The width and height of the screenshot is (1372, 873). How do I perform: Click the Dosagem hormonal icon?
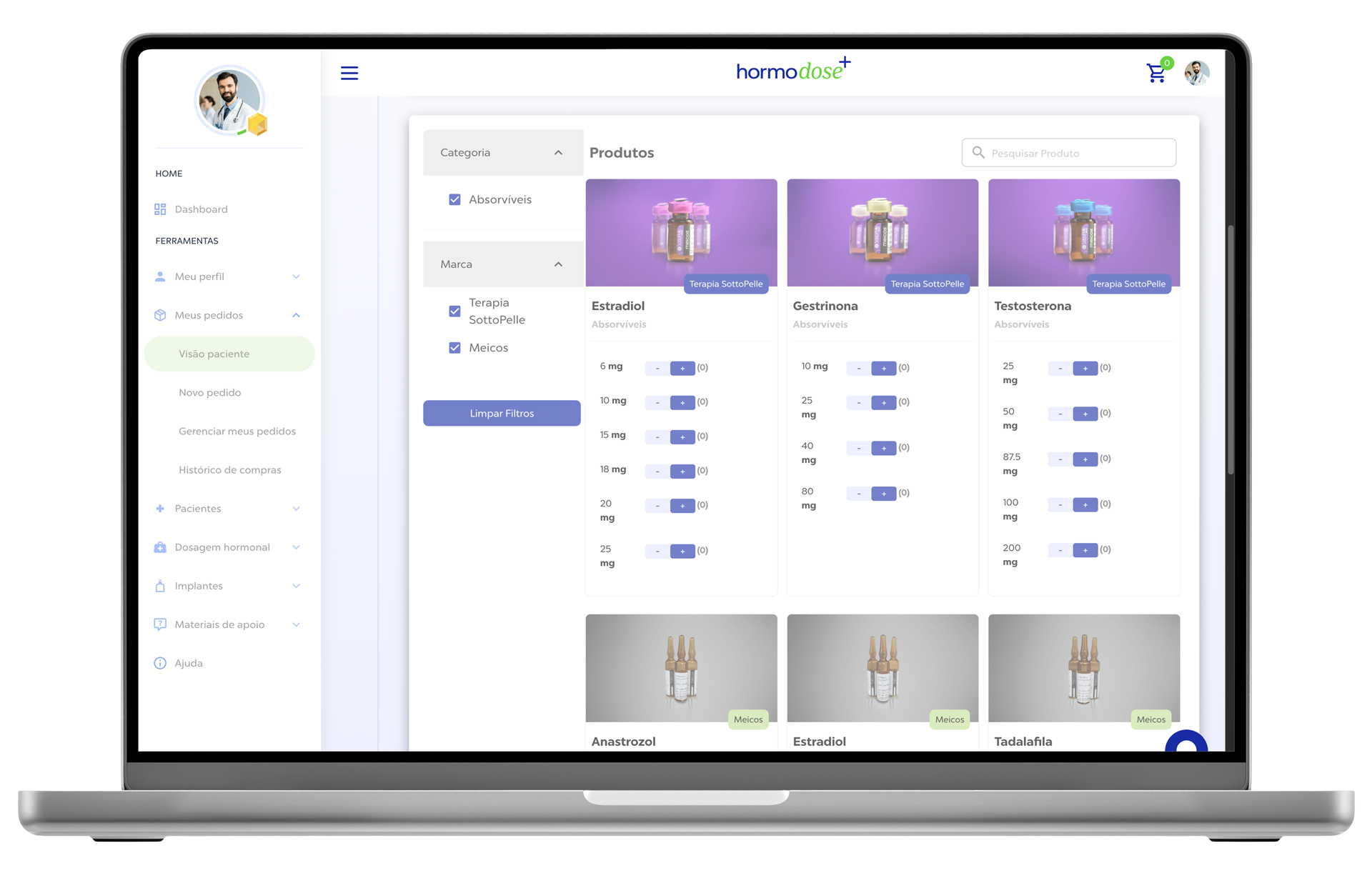point(160,547)
